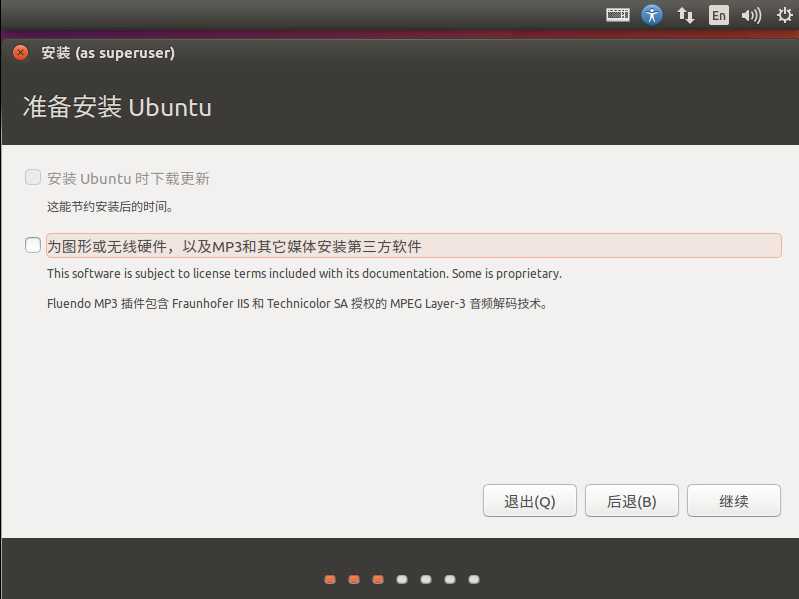The width and height of the screenshot is (799, 599).
Task: Check 安装 Ubuntu 时下载更新 checkbox
Action: pos(33,178)
